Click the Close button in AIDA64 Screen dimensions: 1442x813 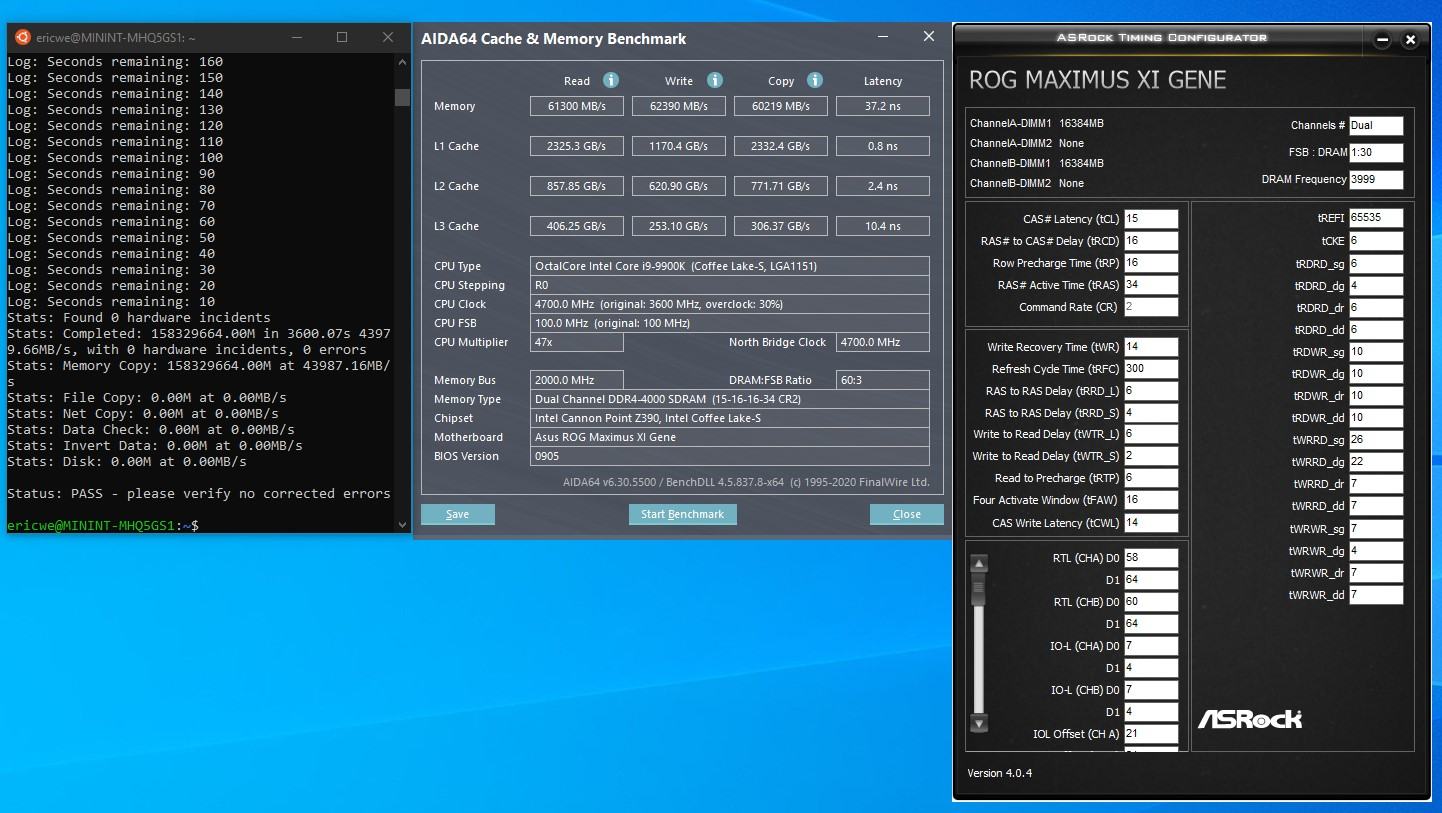[x=906, y=514]
